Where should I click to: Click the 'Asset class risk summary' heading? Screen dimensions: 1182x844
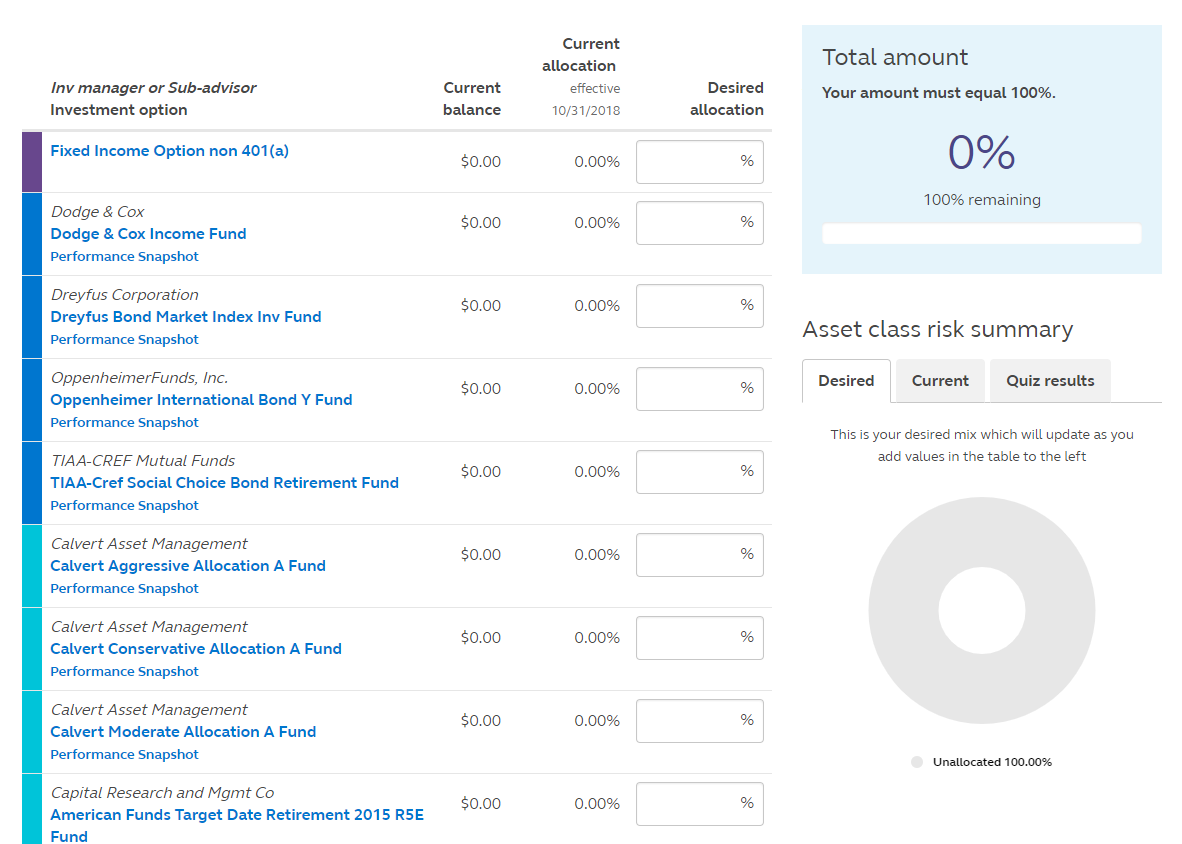(x=938, y=329)
